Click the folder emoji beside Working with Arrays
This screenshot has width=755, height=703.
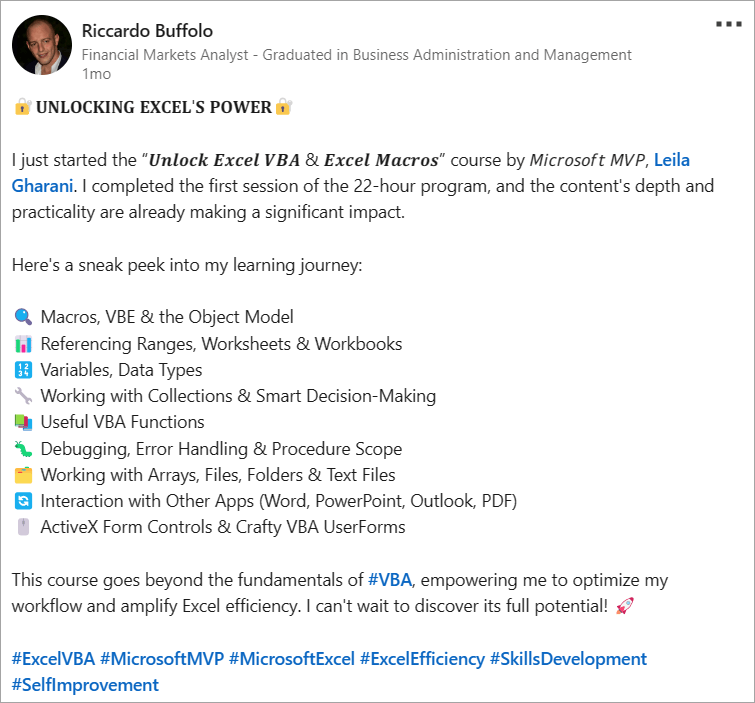pos(23,475)
